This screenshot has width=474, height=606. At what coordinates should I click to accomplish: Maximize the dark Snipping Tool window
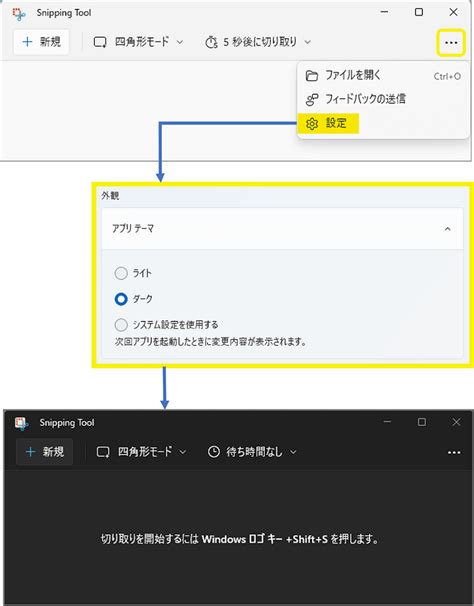click(422, 422)
